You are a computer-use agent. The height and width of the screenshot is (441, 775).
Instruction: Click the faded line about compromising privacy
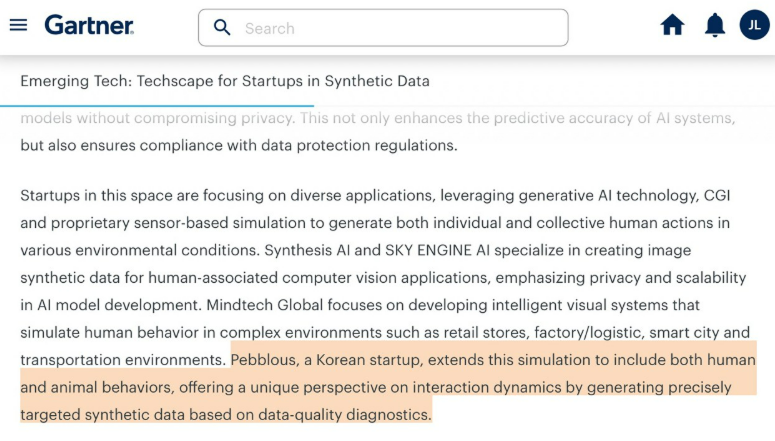(x=376, y=118)
